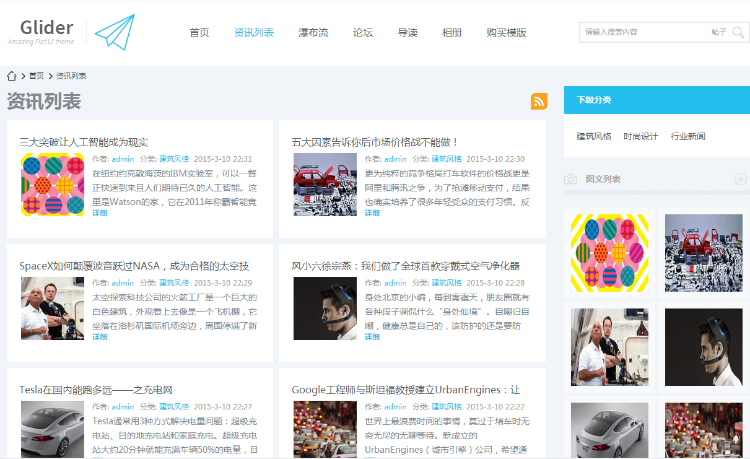This screenshot has height=459, width=750.
Task: Open the 帖子 search type dropdown
Action: 718,32
